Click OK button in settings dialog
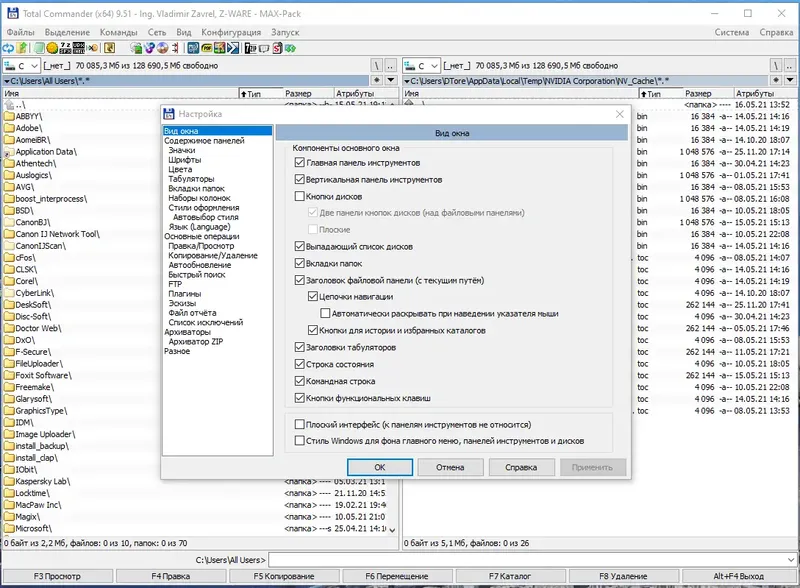Image resolution: width=800 pixels, height=588 pixels. [380, 467]
